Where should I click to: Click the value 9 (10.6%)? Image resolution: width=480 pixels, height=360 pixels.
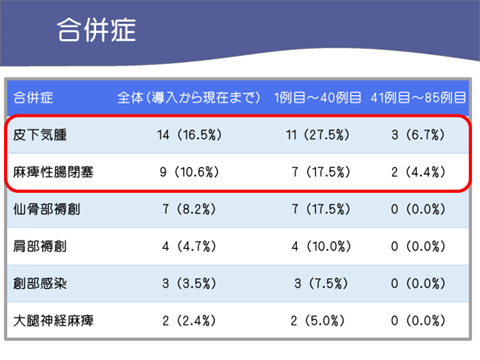coord(189,172)
